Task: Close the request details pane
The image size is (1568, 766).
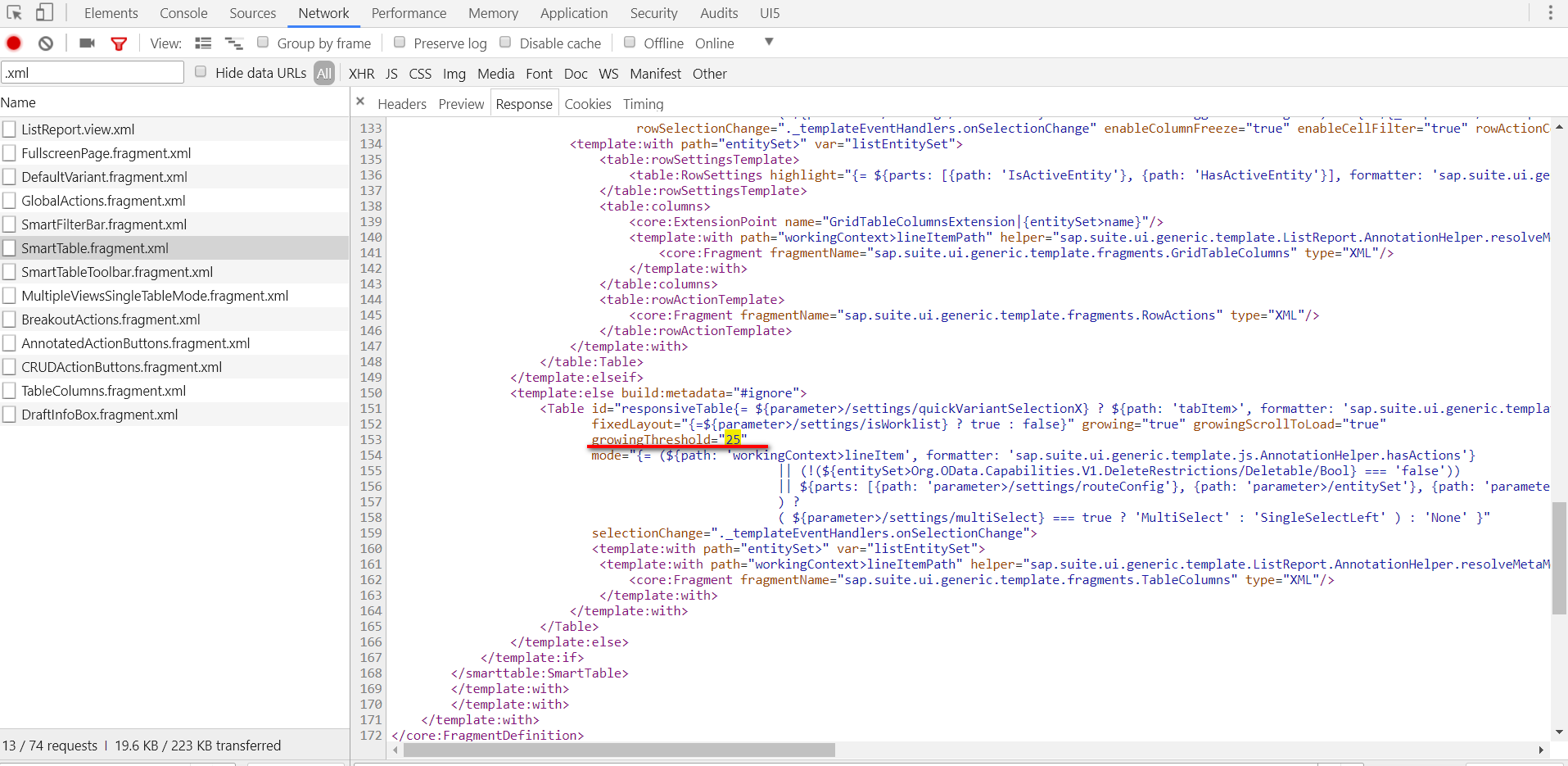Action: (360, 102)
